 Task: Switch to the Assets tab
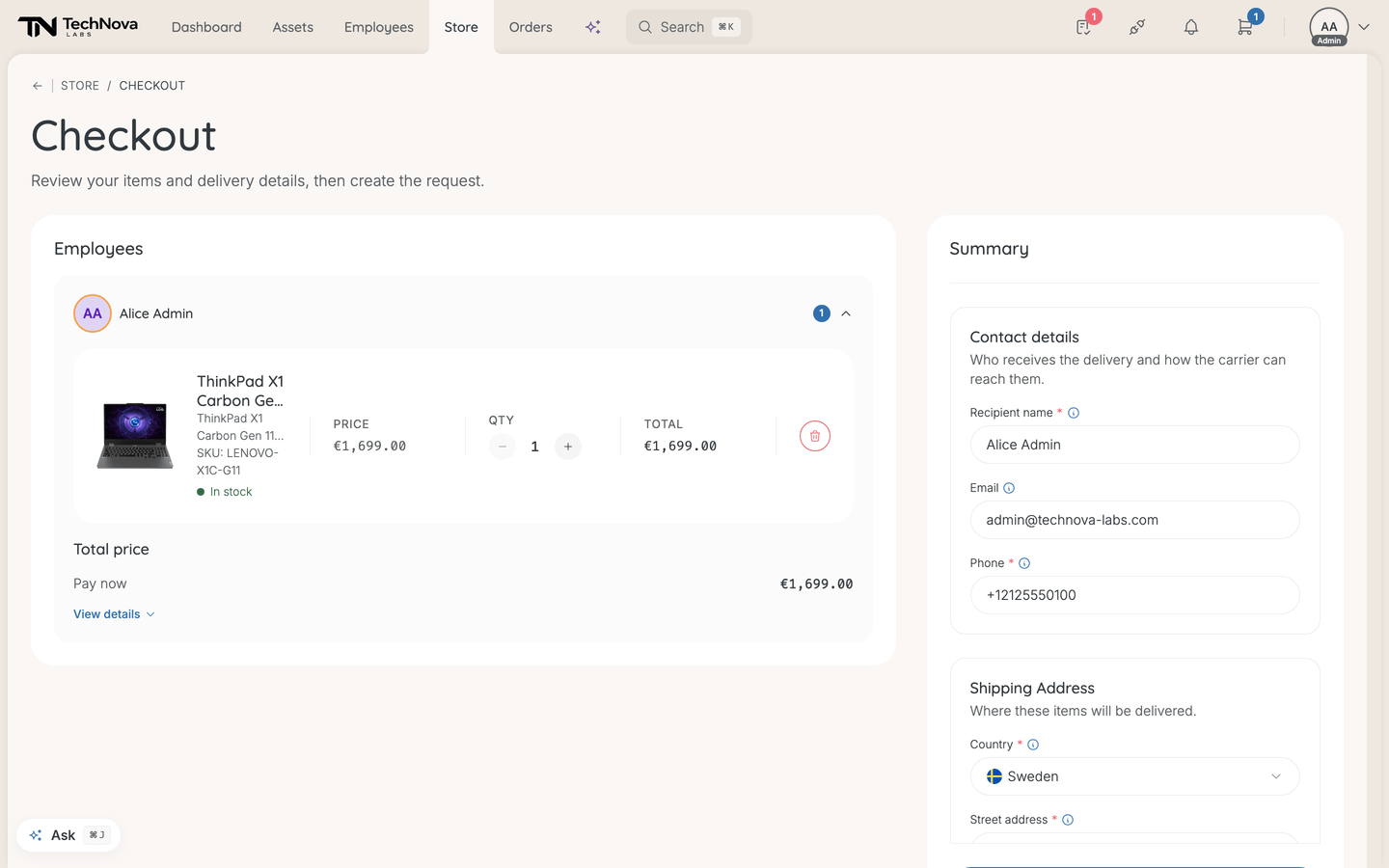tap(293, 27)
